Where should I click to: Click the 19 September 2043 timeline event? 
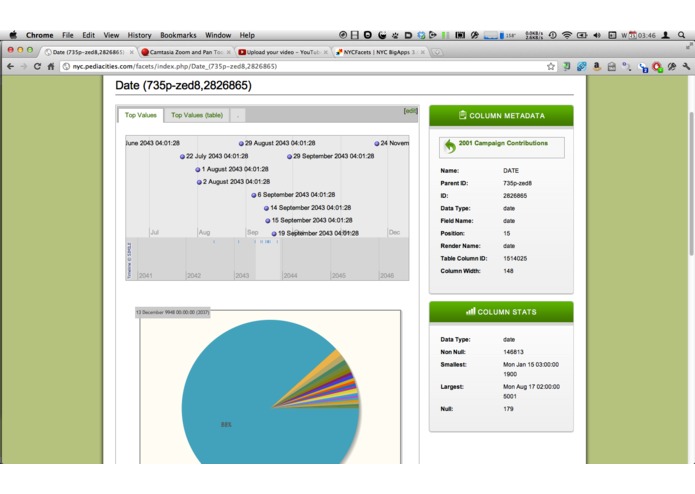(315, 233)
